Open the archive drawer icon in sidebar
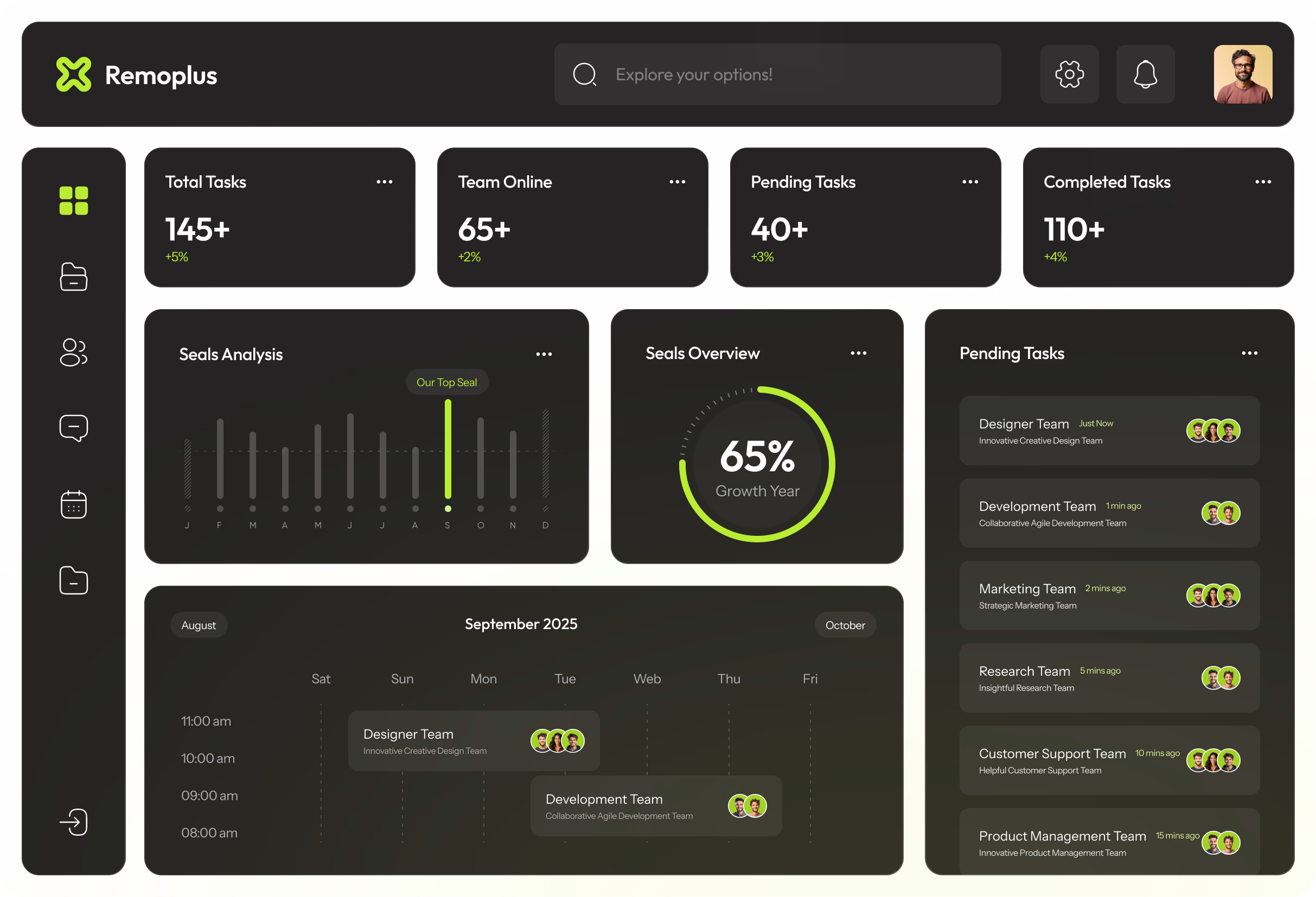This screenshot has height=897, width=1316. click(x=74, y=277)
